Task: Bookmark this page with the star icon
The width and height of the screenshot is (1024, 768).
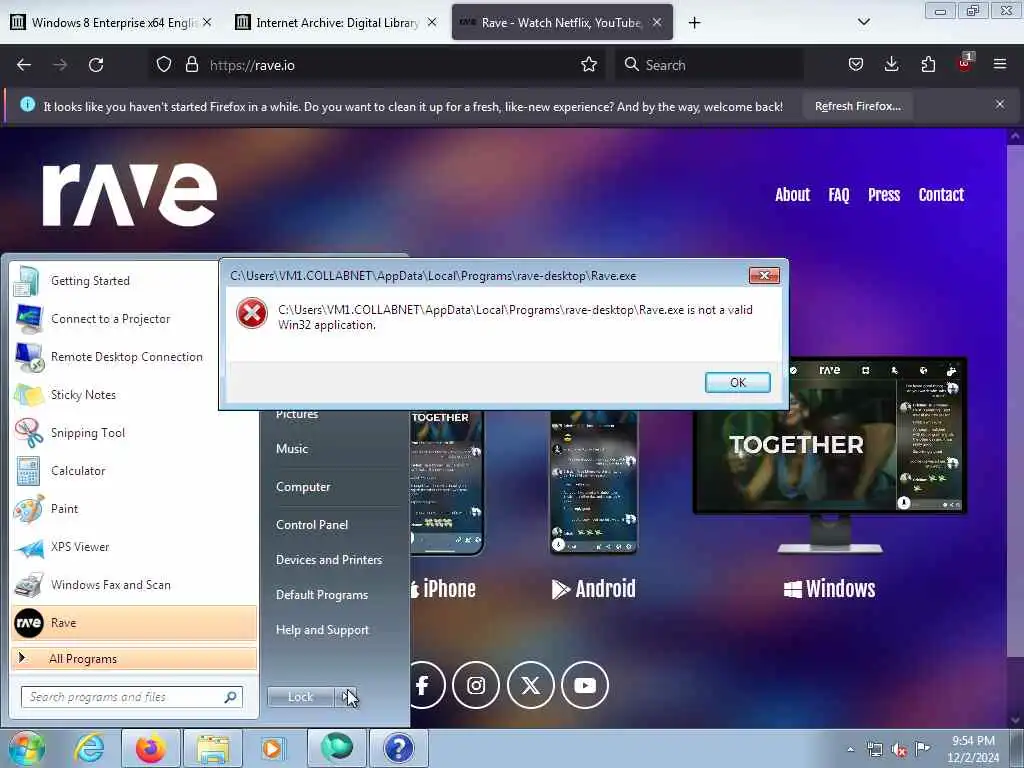Action: (x=589, y=65)
